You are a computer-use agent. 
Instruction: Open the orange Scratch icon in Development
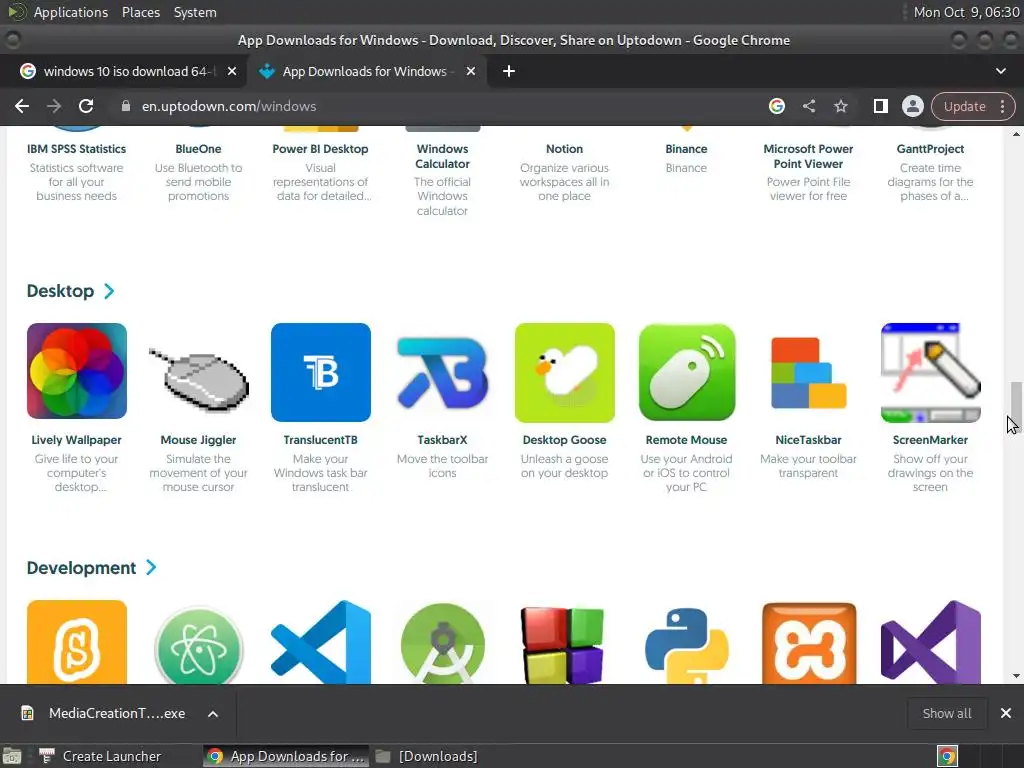(x=76, y=642)
